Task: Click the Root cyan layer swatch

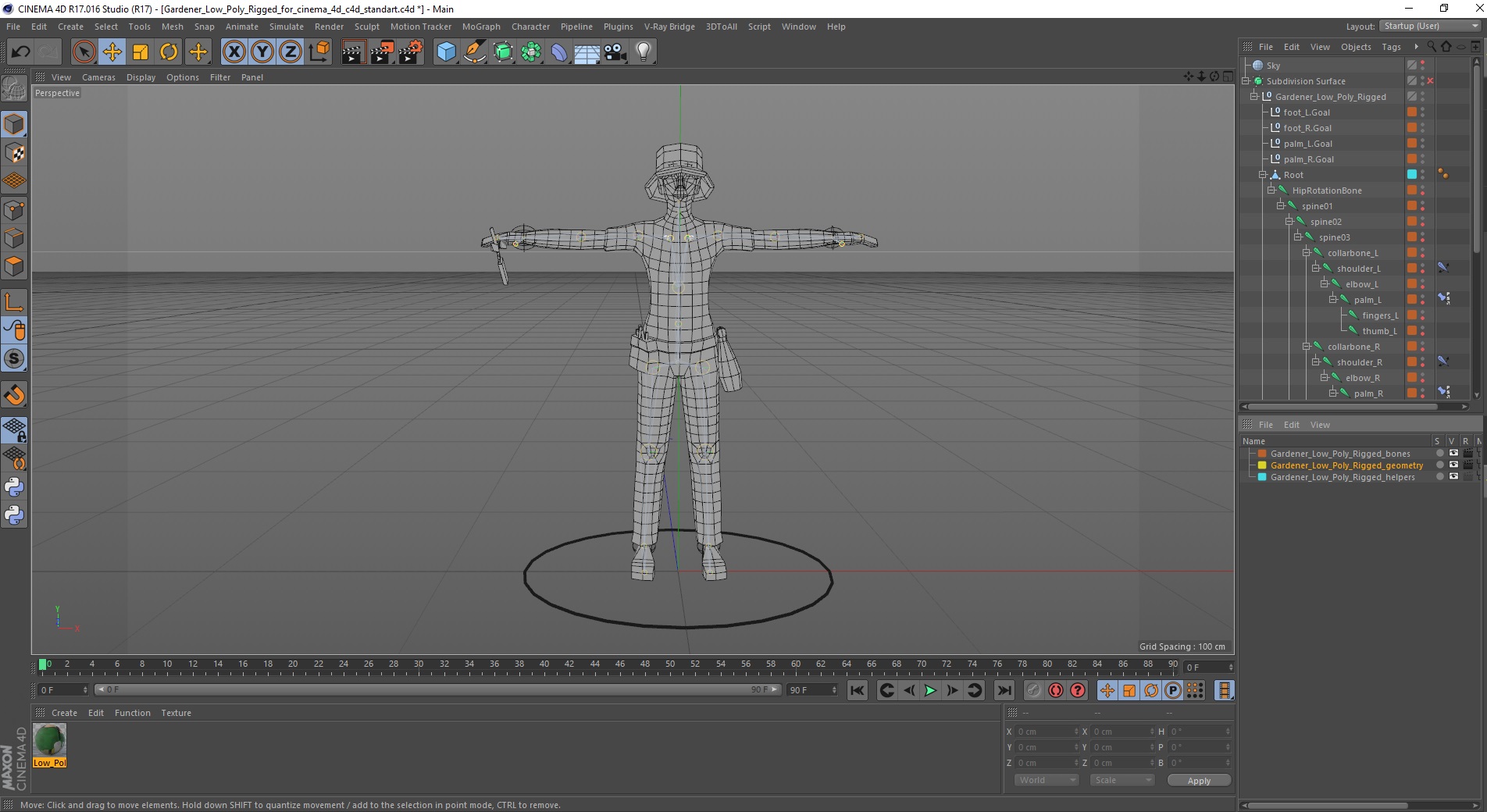Action: click(1412, 174)
